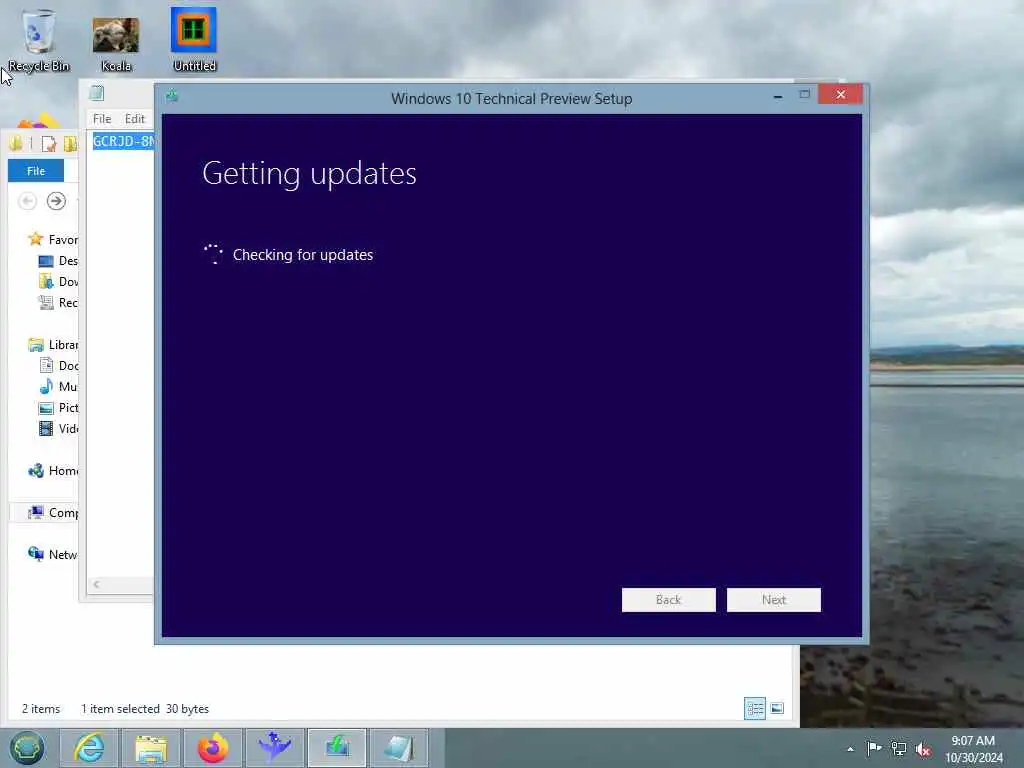Click the '2 items' status bar text
Image resolution: width=1024 pixels, height=768 pixels.
pyautogui.click(x=40, y=709)
